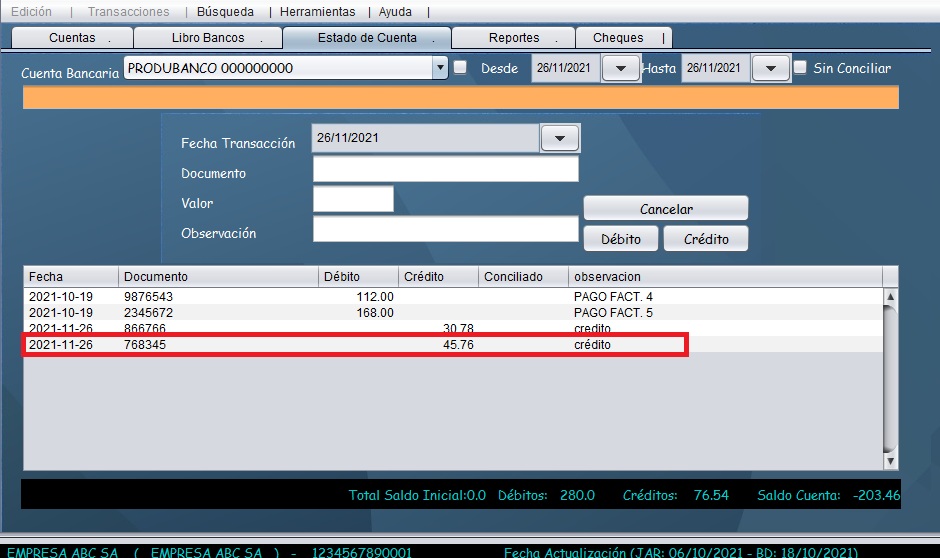Expand the Hasta date picker
This screenshot has height=558, width=940.
click(771, 68)
